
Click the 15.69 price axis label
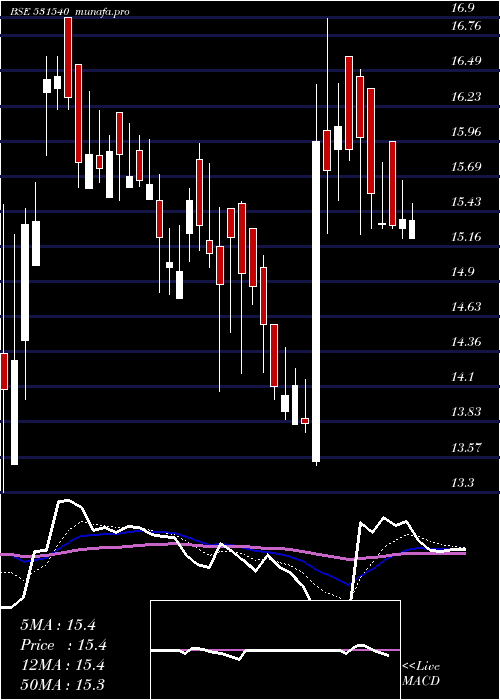(466, 167)
